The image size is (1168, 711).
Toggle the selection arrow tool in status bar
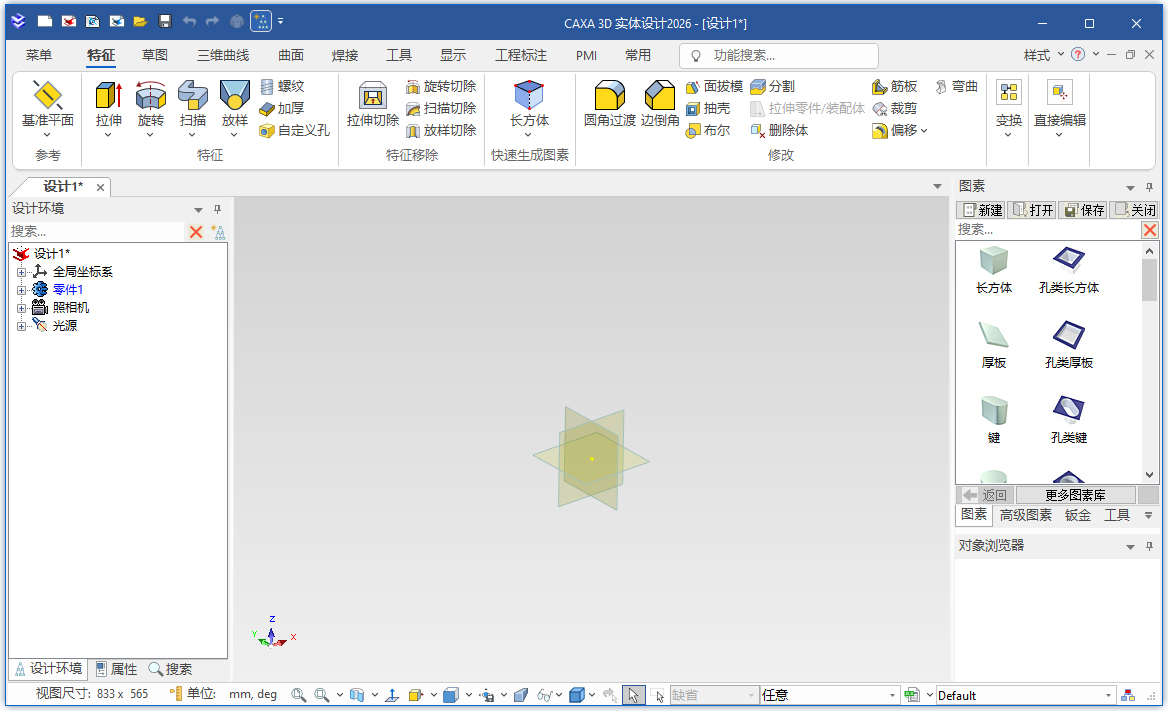point(633,695)
